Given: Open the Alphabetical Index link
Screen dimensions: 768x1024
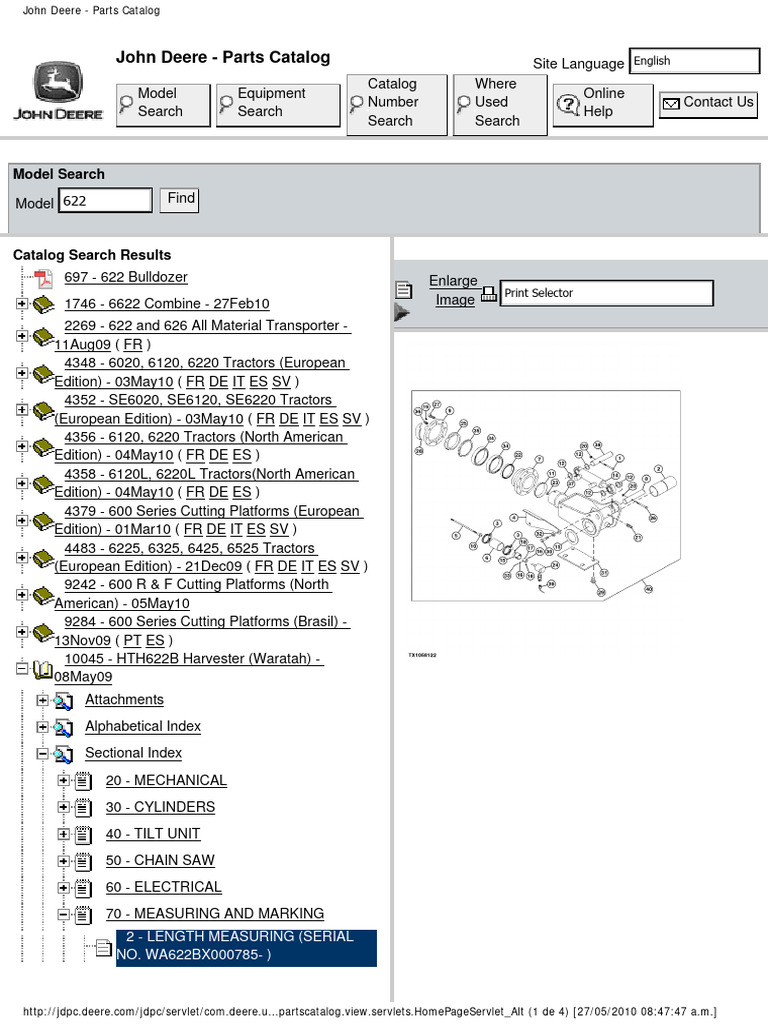Looking at the screenshot, I should [x=143, y=726].
